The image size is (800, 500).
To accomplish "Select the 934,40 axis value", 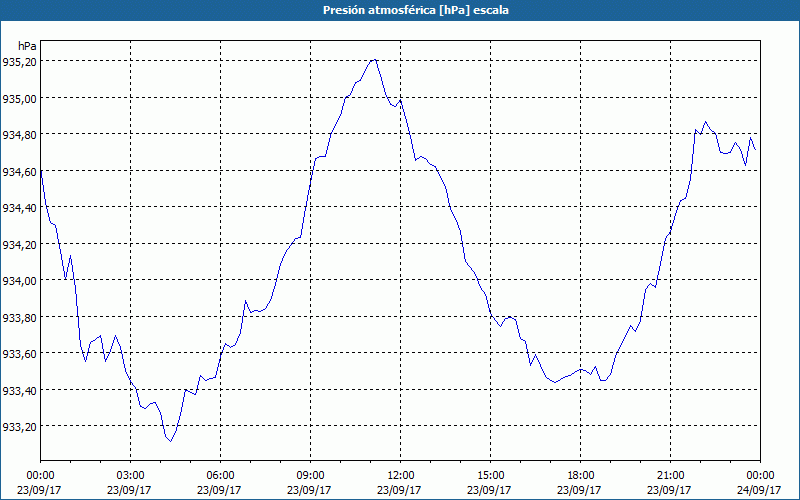I will (19, 208).
